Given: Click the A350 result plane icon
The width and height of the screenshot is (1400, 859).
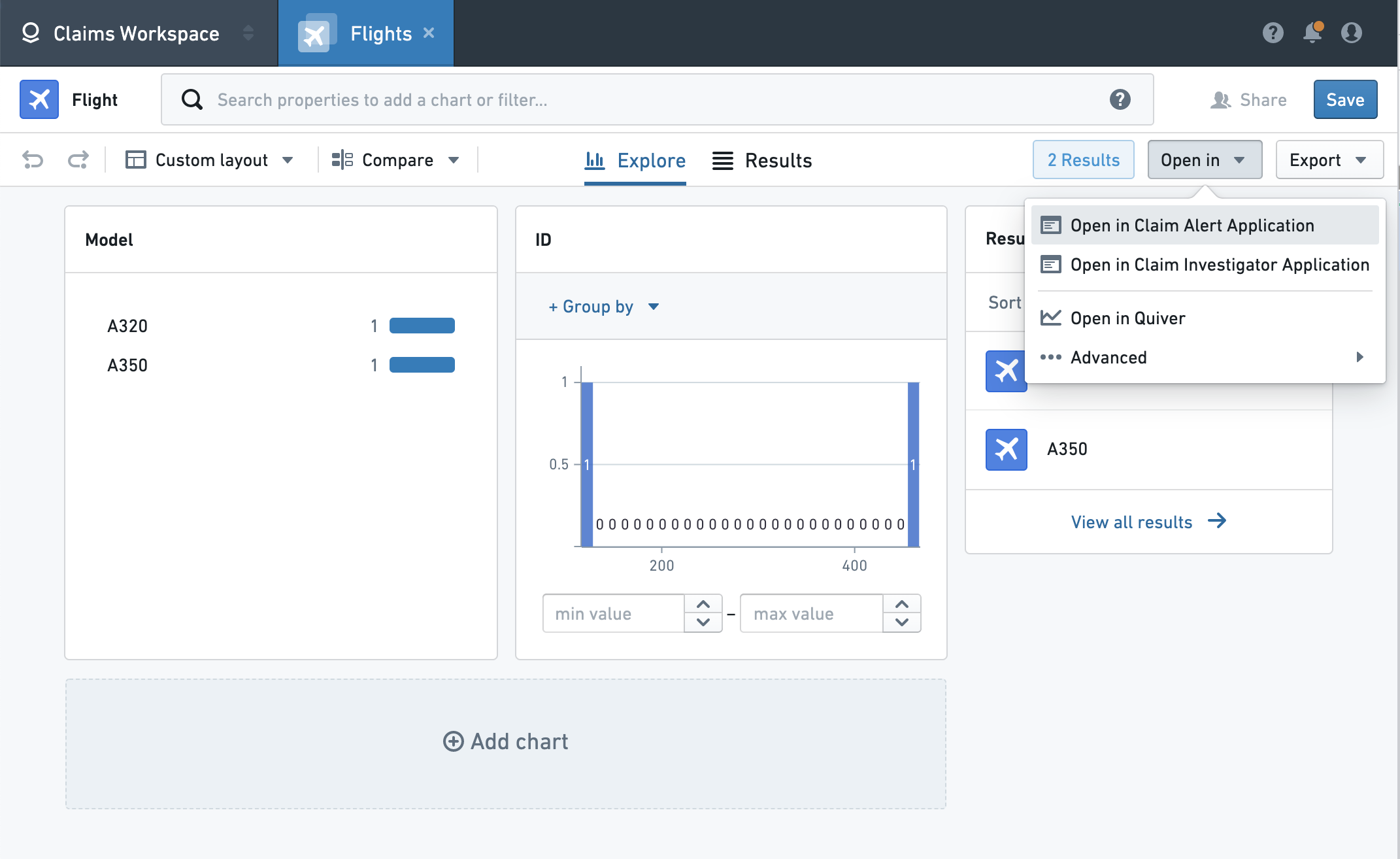Looking at the screenshot, I should pyautogui.click(x=1006, y=449).
